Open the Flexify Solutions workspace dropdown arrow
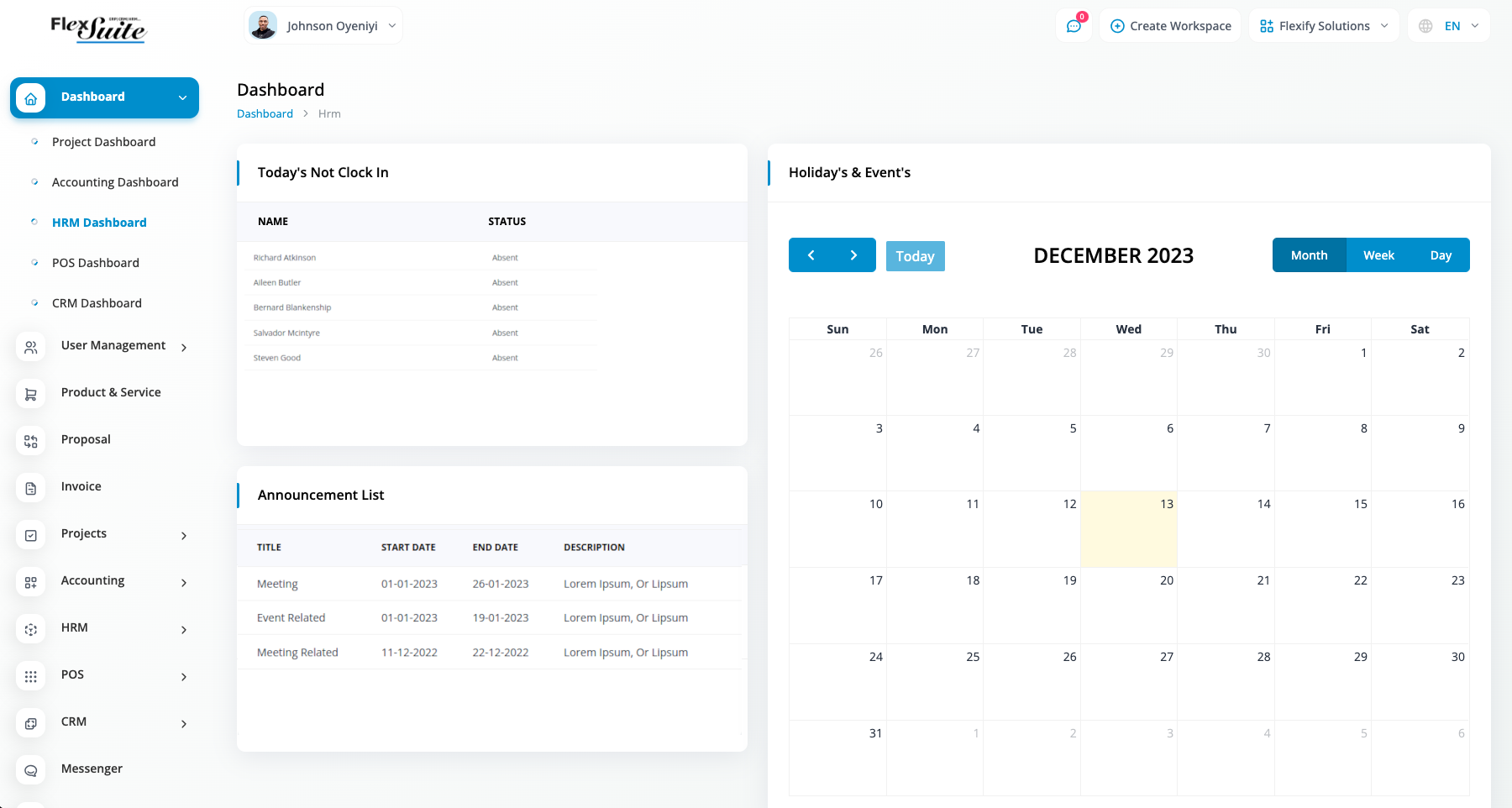 (x=1384, y=26)
